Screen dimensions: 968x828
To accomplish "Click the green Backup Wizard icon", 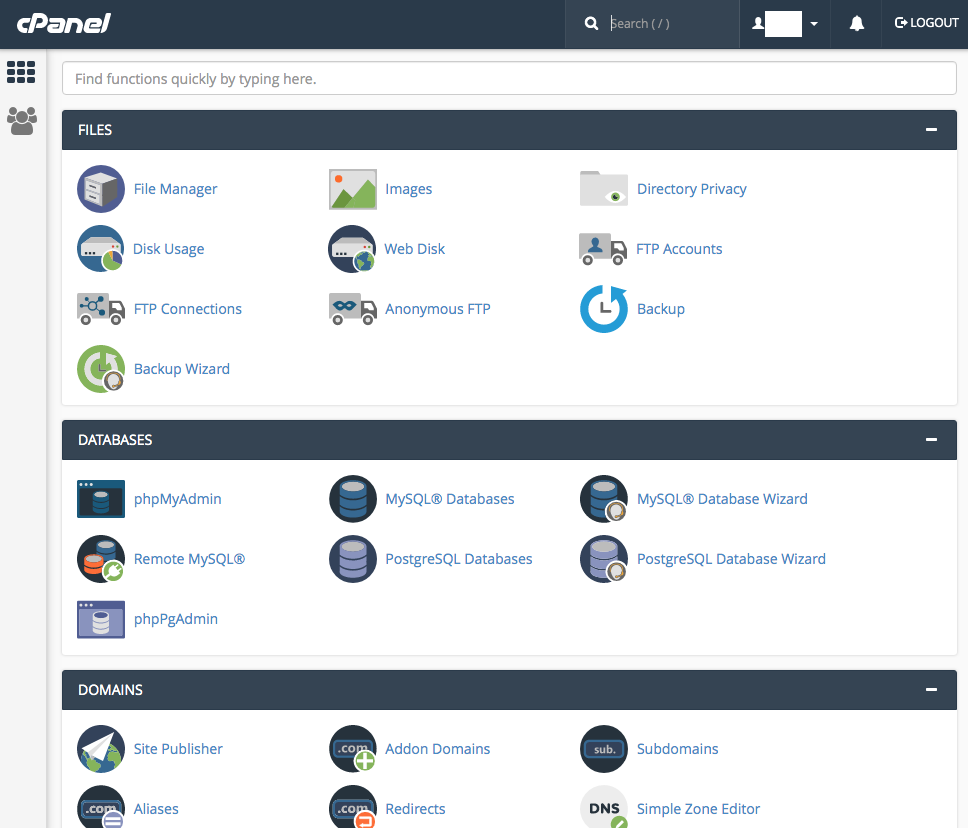I will [x=101, y=369].
